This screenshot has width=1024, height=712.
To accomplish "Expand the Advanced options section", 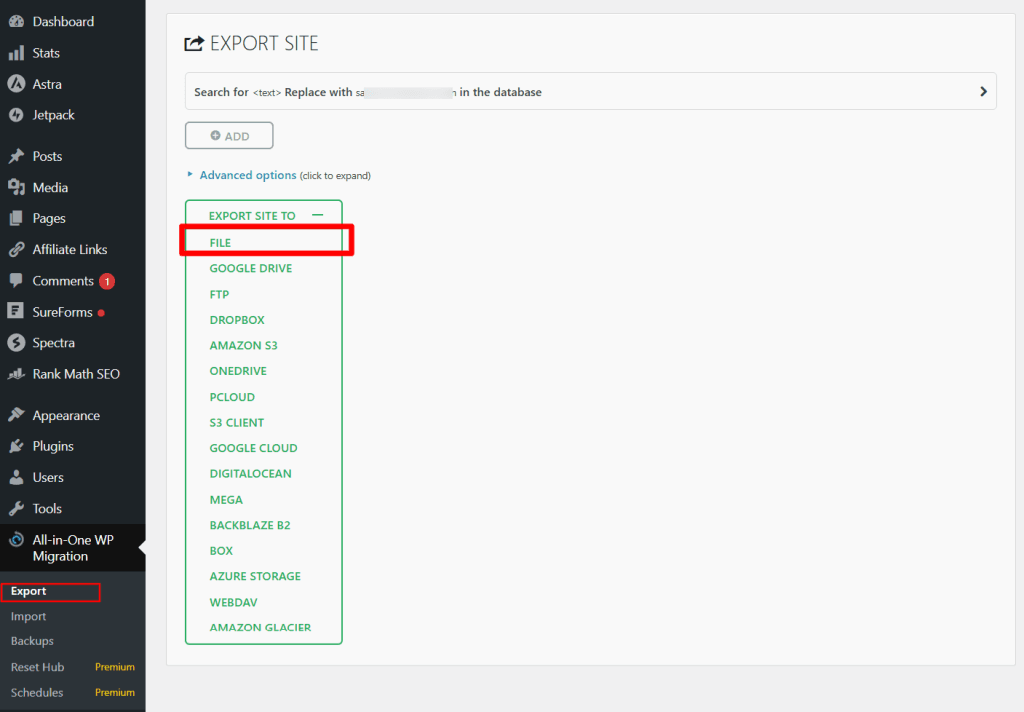I will (x=247, y=174).
